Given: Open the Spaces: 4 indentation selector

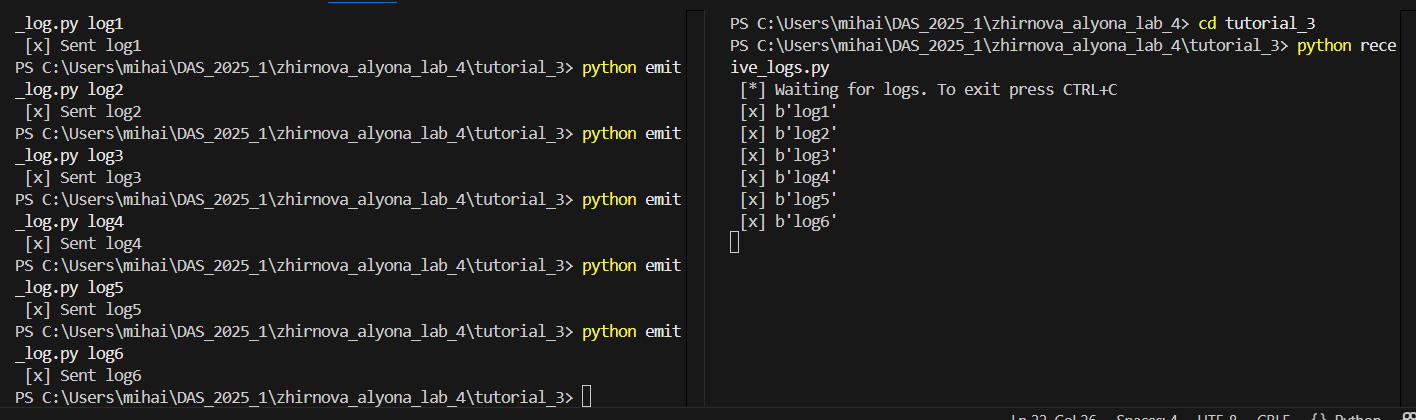Looking at the screenshot, I should [1149, 416].
